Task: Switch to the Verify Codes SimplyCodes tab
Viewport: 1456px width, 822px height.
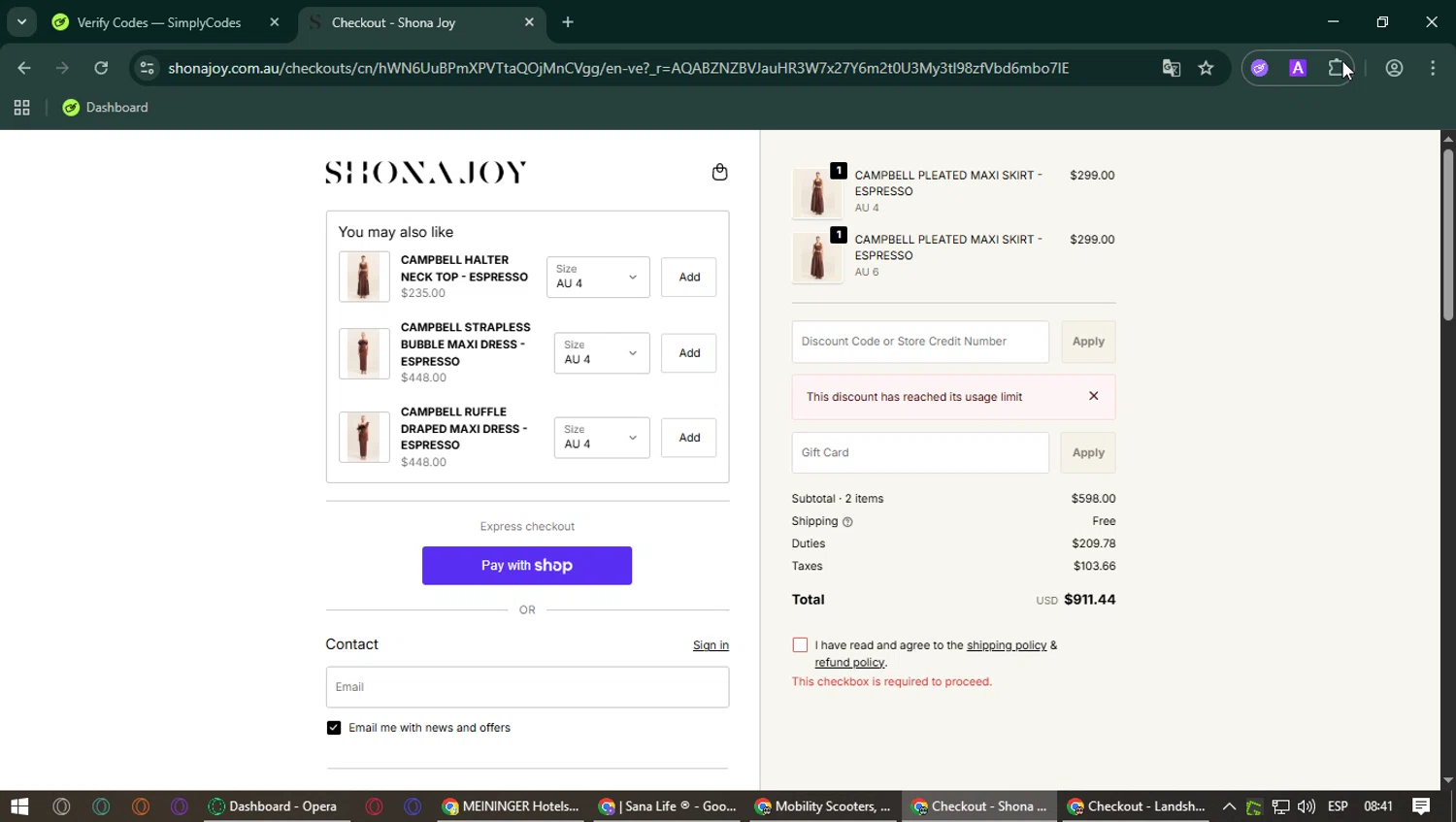Action: pos(160,22)
